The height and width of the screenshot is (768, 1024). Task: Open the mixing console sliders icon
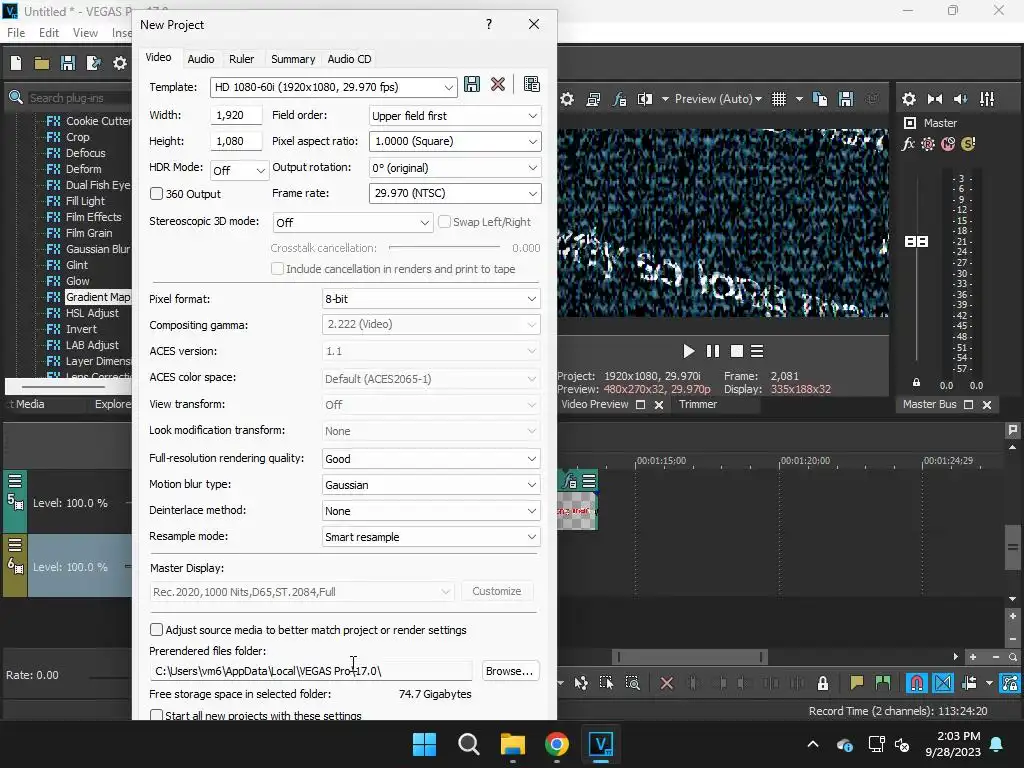click(987, 99)
